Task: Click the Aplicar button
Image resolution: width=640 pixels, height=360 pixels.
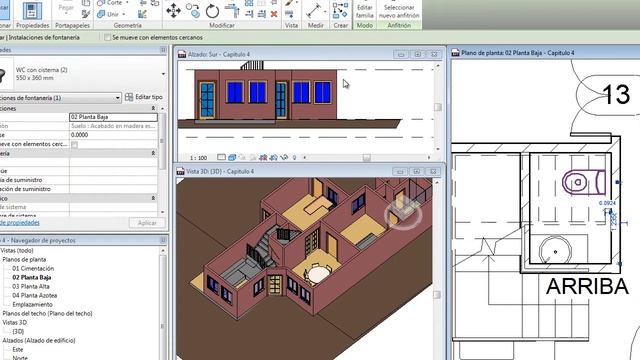Action: click(x=147, y=223)
